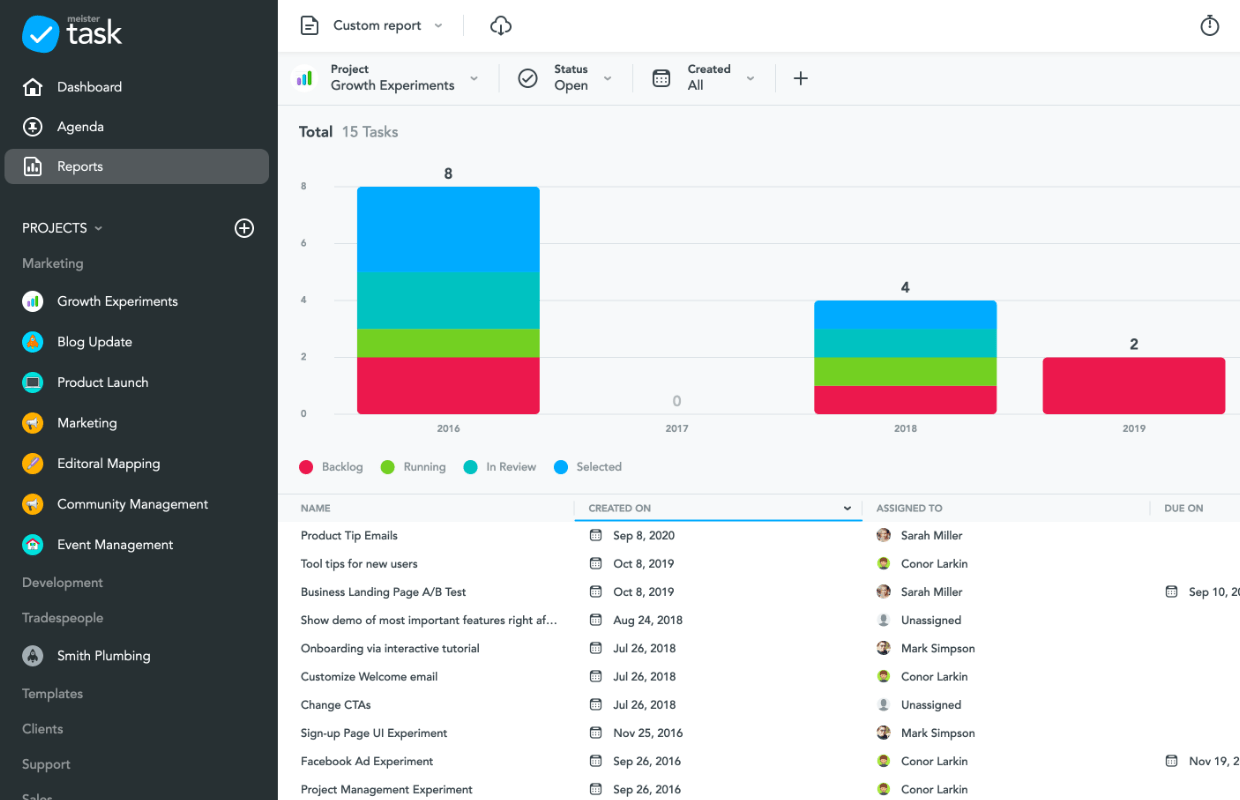Click the Agenda pin icon

click(33, 127)
